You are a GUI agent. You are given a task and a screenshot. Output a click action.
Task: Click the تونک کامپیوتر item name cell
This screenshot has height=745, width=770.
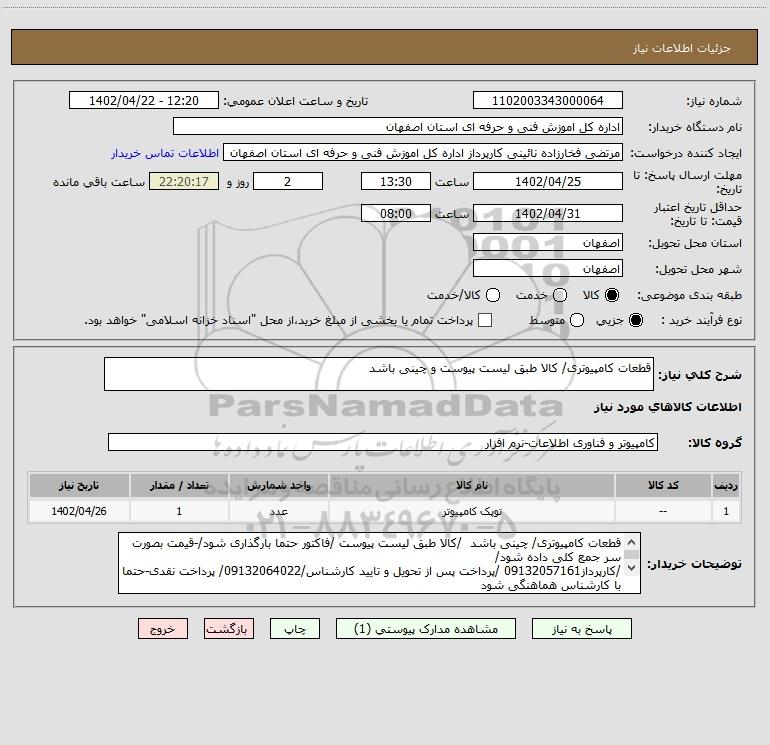(x=471, y=511)
